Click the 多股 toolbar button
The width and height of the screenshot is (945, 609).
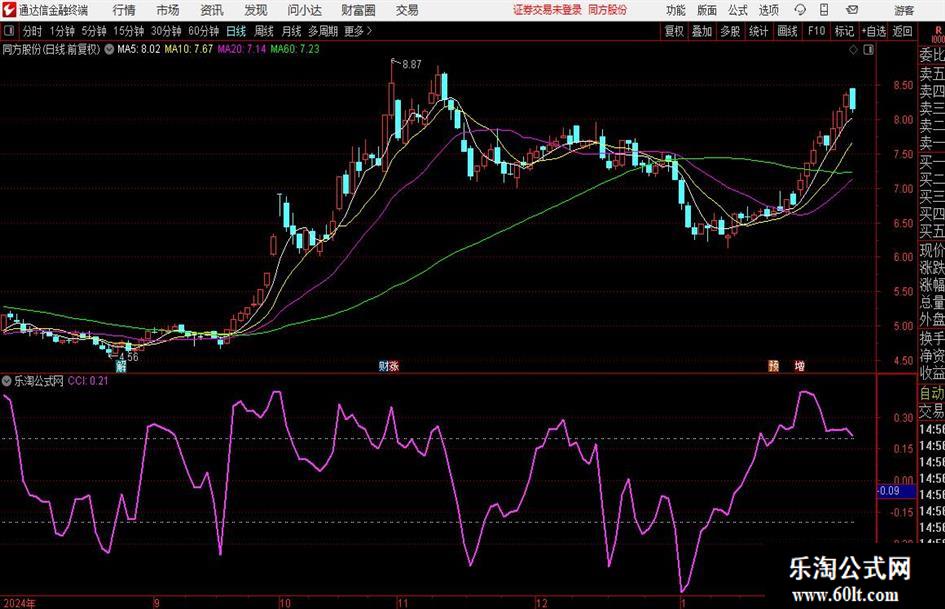(730, 31)
